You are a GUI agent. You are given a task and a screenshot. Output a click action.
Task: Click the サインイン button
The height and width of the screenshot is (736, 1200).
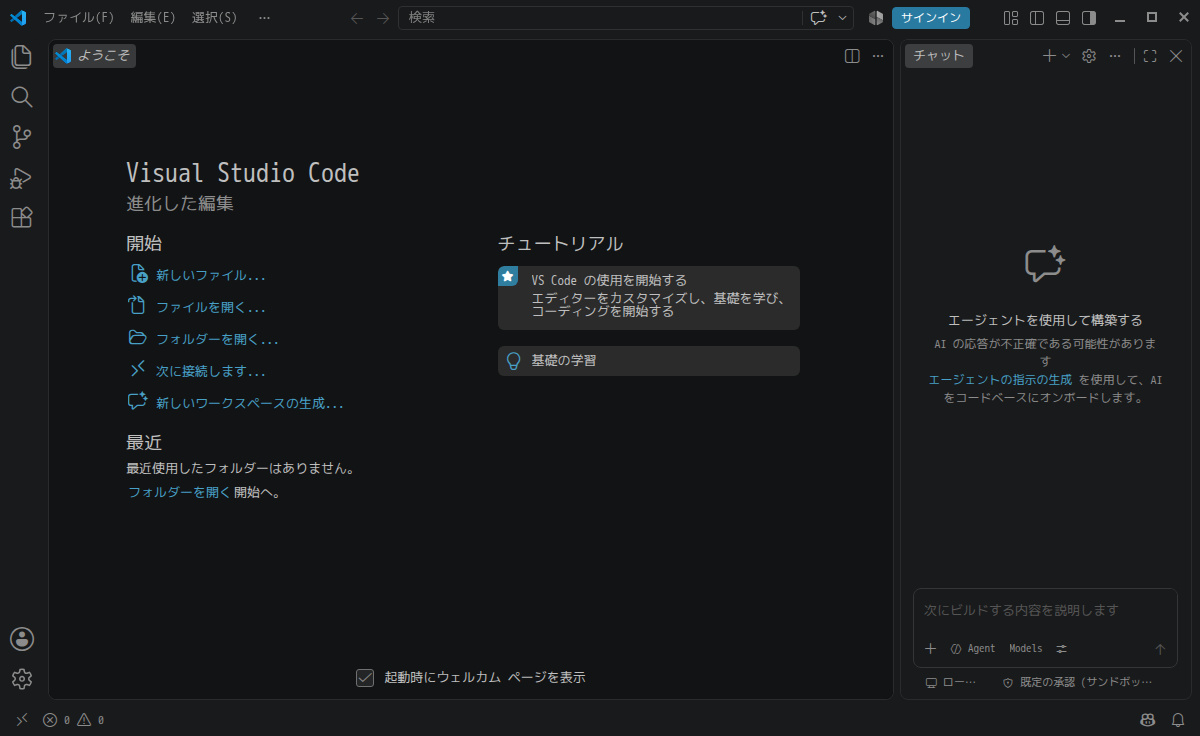[x=931, y=18]
